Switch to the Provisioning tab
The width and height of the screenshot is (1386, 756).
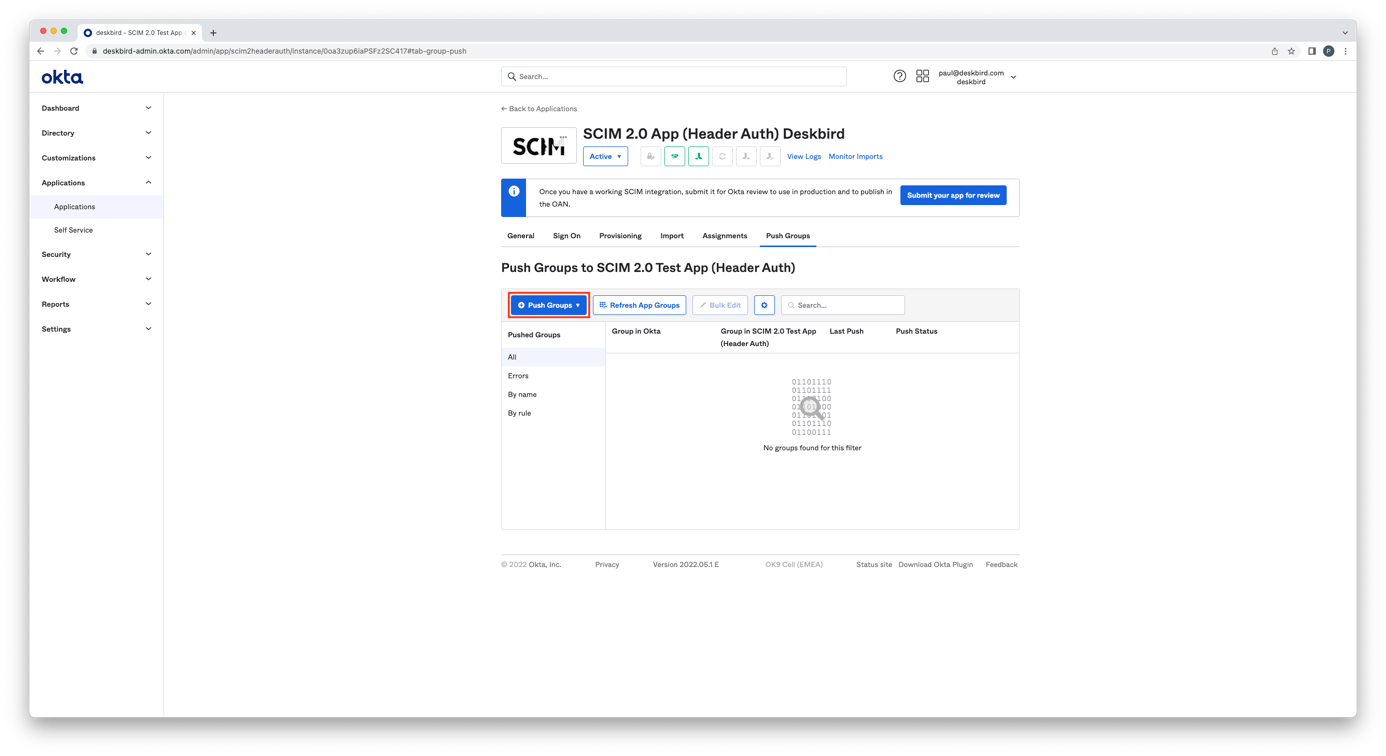pos(620,236)
